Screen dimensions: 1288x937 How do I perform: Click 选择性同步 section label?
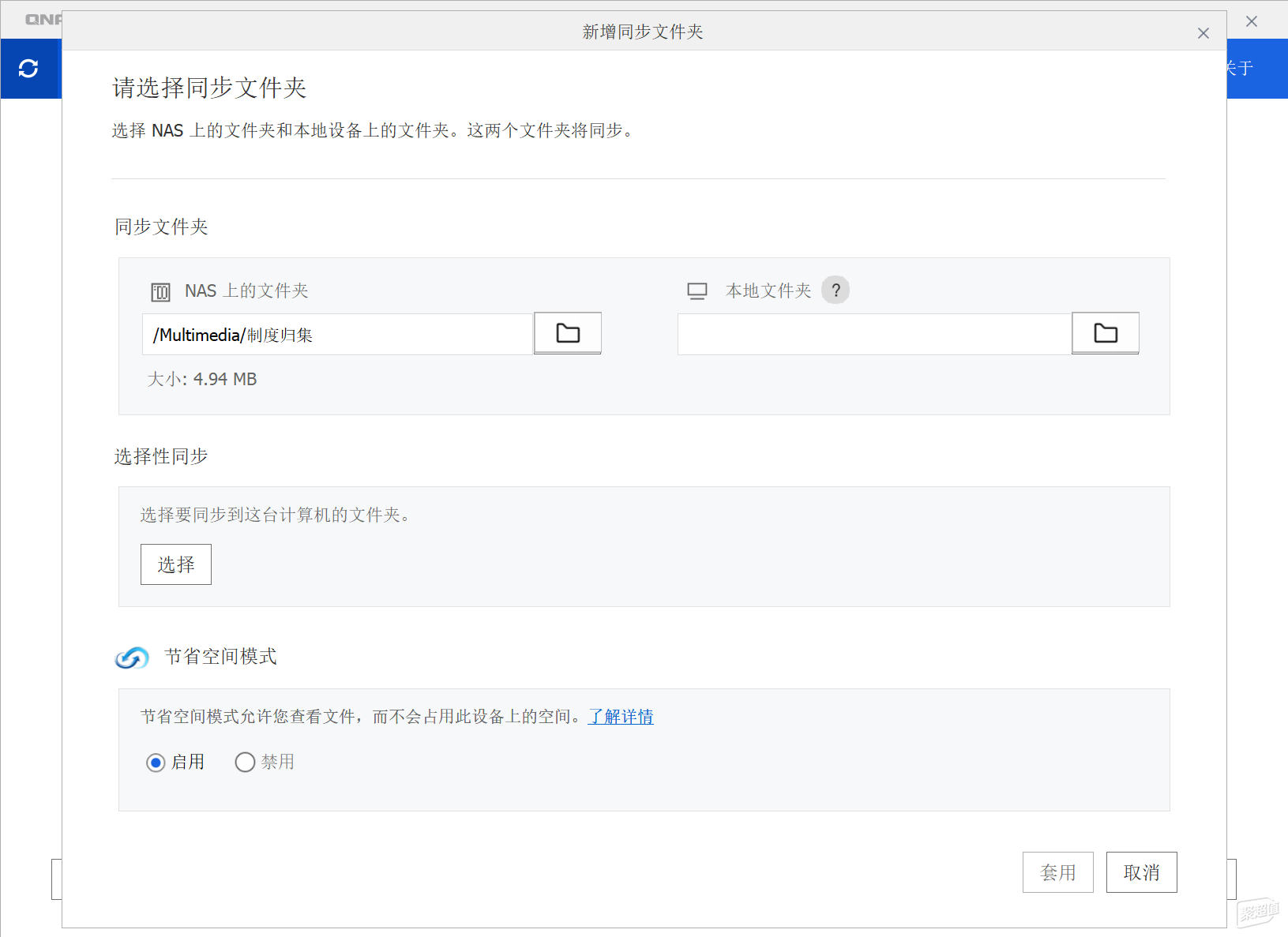coord(161,457)
